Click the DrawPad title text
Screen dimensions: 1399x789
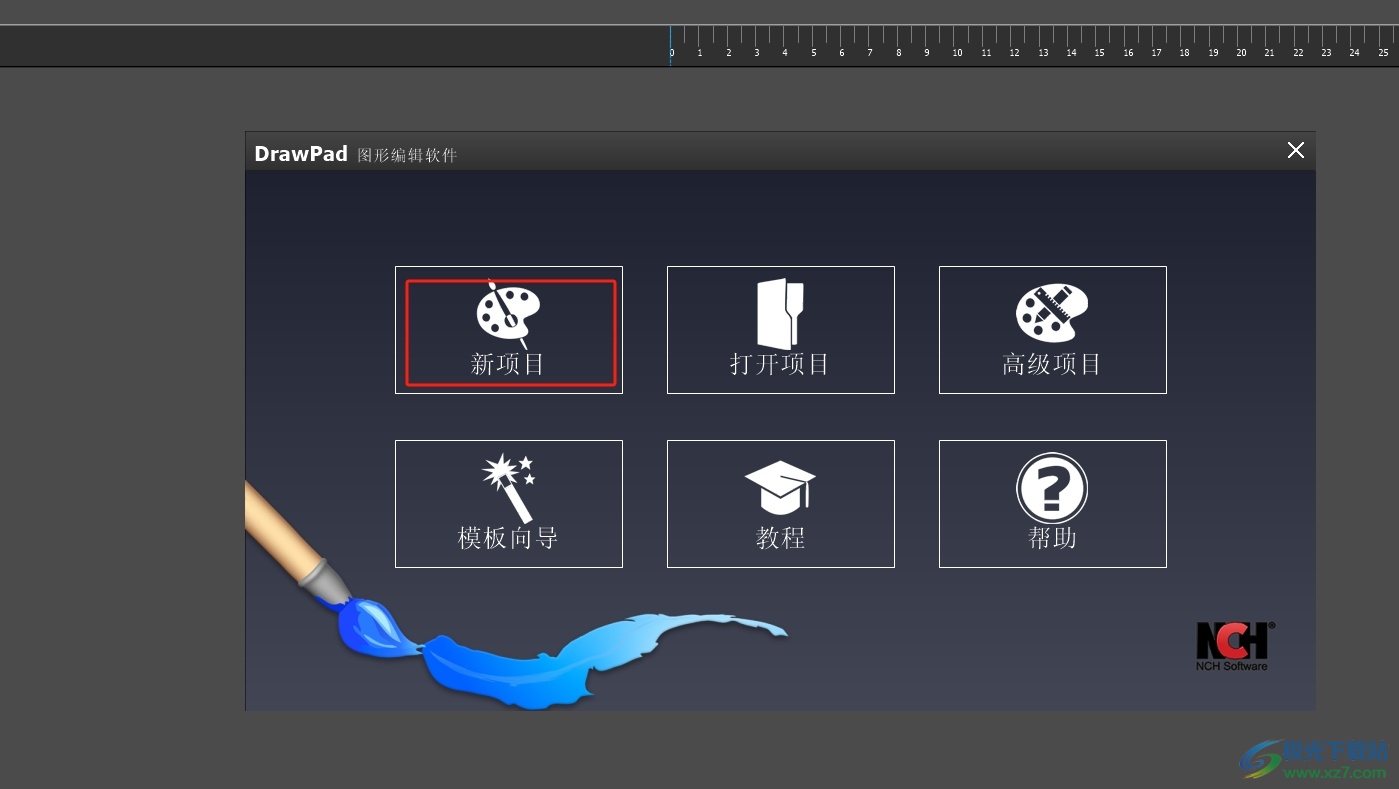tap(301, 154)
